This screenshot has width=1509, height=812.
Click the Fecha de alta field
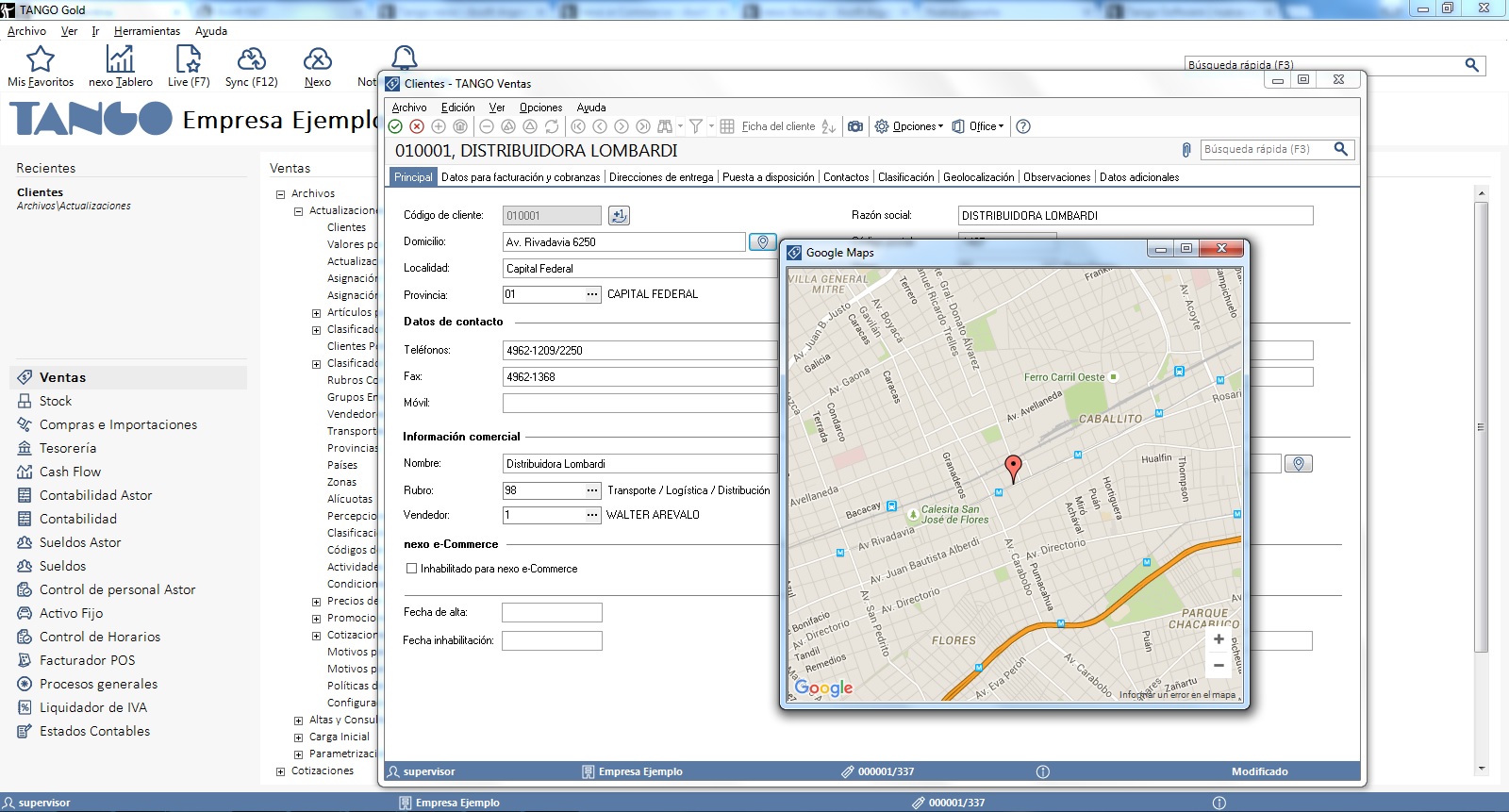[552, 613]
